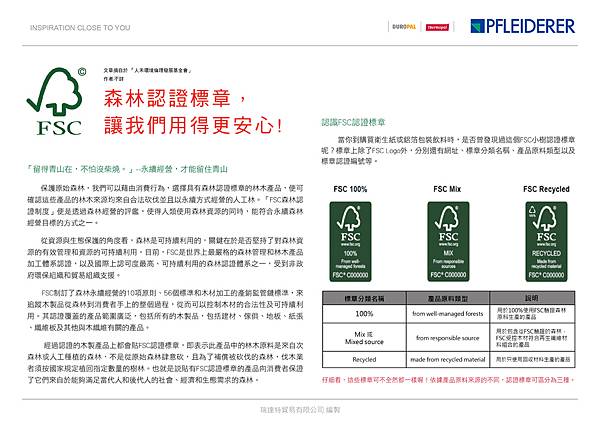Click the FSC Mix label badge
The height and width of the screenshot is (425, 600).
pyautogui.click(x=448, y=242)
